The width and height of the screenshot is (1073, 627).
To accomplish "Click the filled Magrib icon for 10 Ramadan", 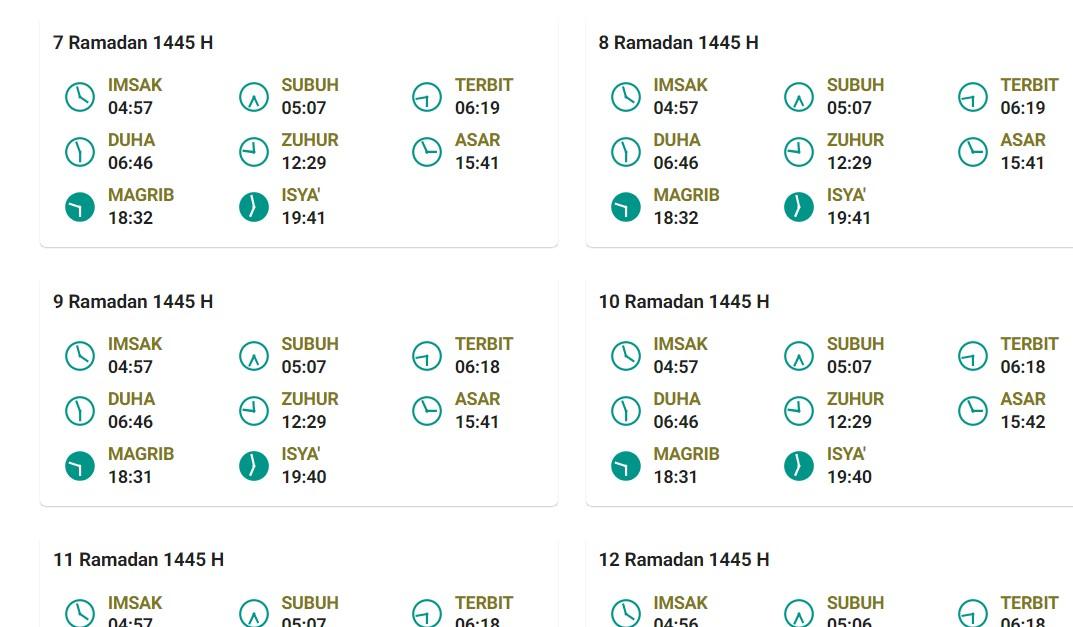I will pos(626,466).
